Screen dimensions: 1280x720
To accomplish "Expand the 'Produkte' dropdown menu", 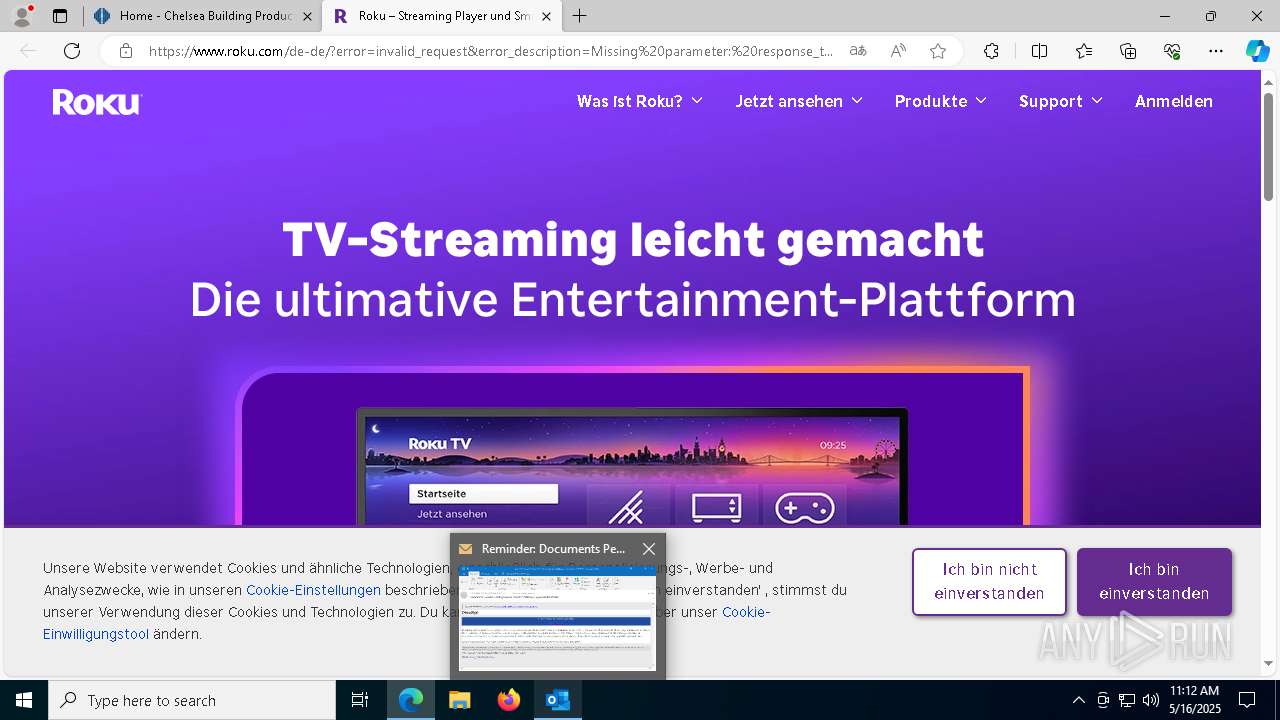I will click(941, 101).
